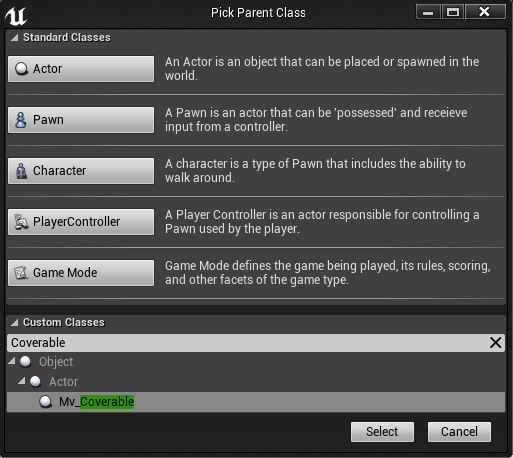Image resolution: width=513 pixels, height=458 pixels.
Task: Choose Character as the parent class
Action: click(x=81, y=171)
